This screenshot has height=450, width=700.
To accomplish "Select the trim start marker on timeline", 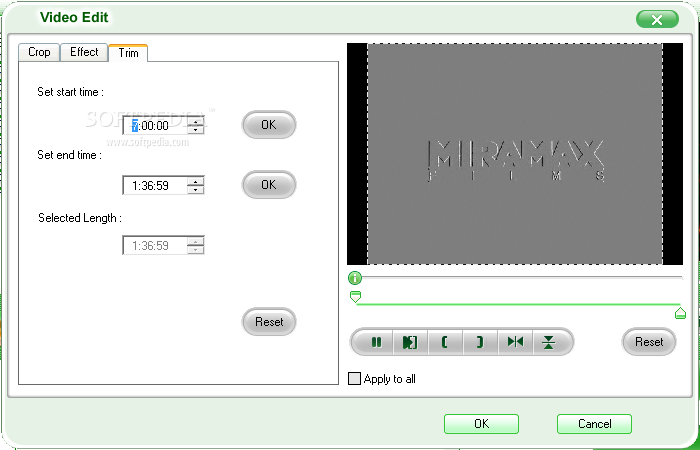I will click(355, 296).
